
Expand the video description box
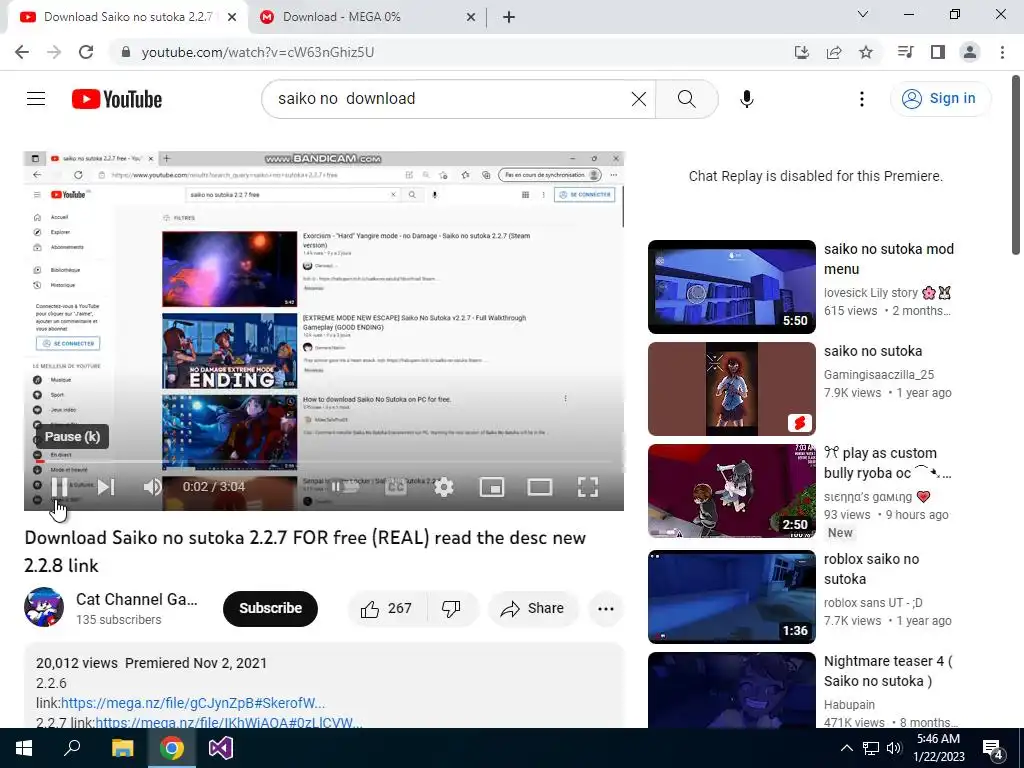click(x=324, y=686)
